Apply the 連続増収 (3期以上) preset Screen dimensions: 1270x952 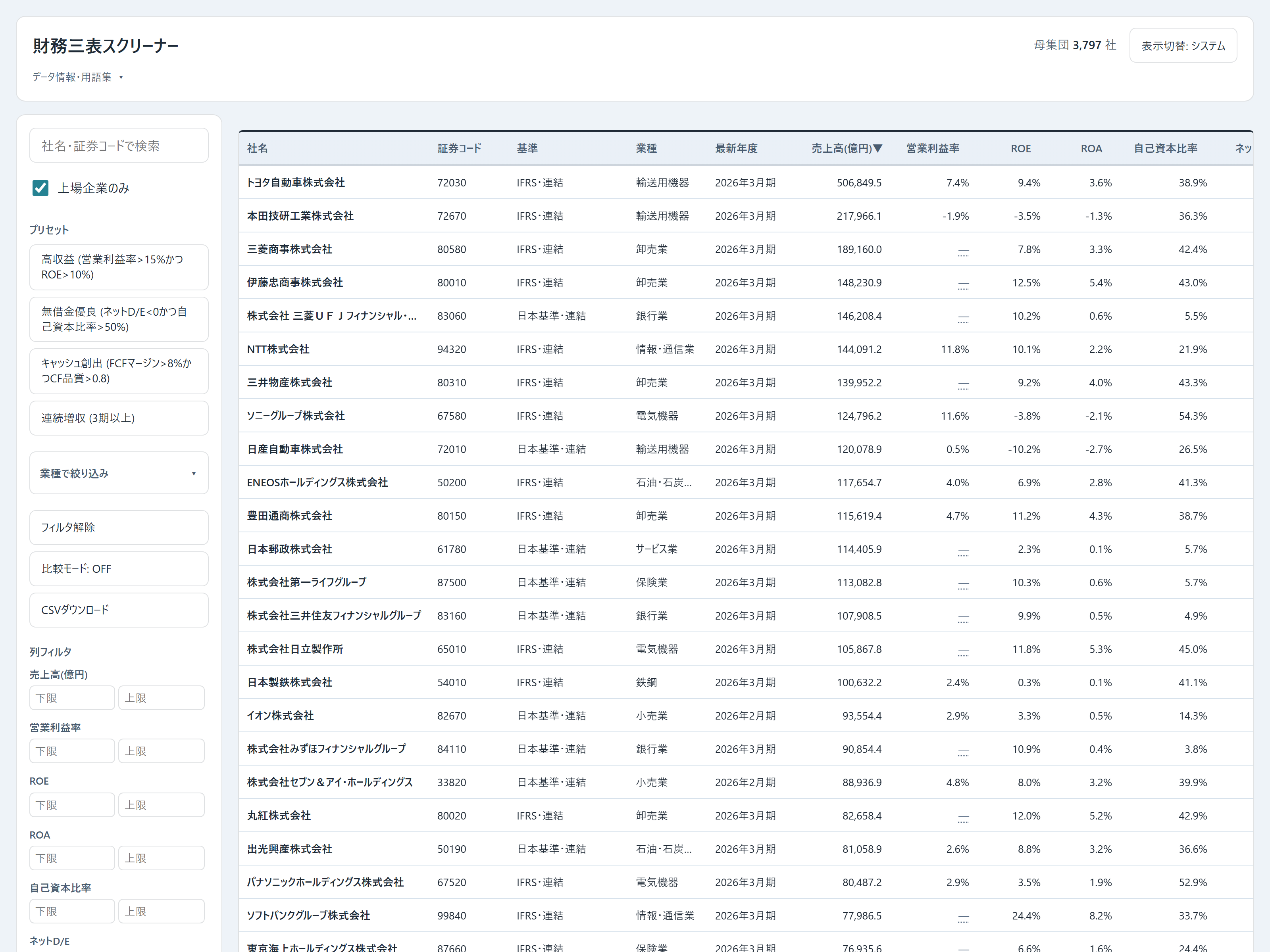click(119, 418)
